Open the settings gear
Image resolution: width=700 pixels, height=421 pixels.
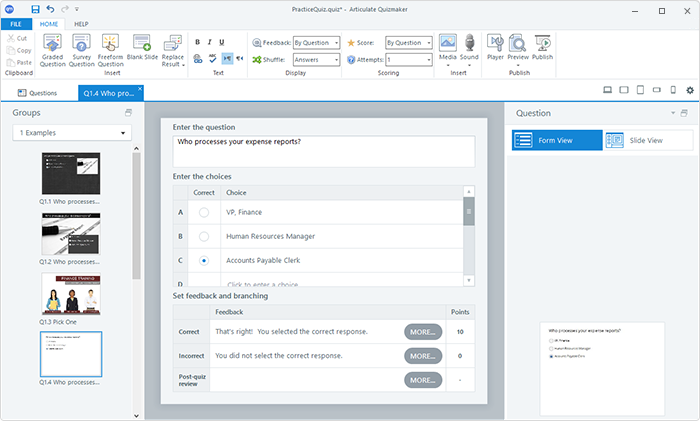(690, 90)
